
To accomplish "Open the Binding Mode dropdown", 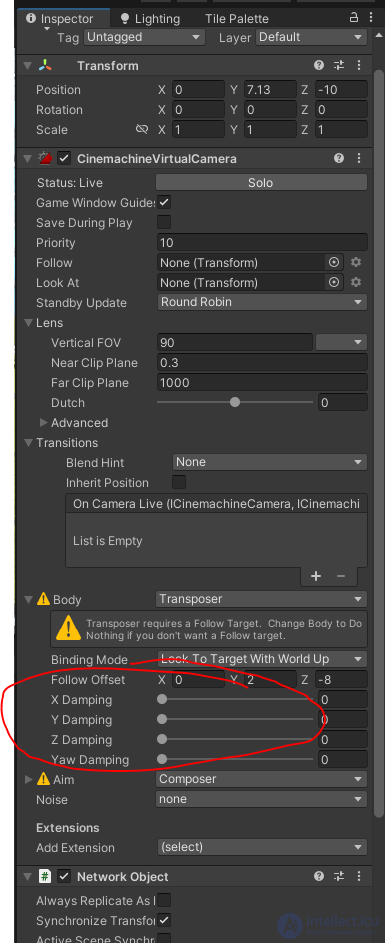I will coord(262,659).
